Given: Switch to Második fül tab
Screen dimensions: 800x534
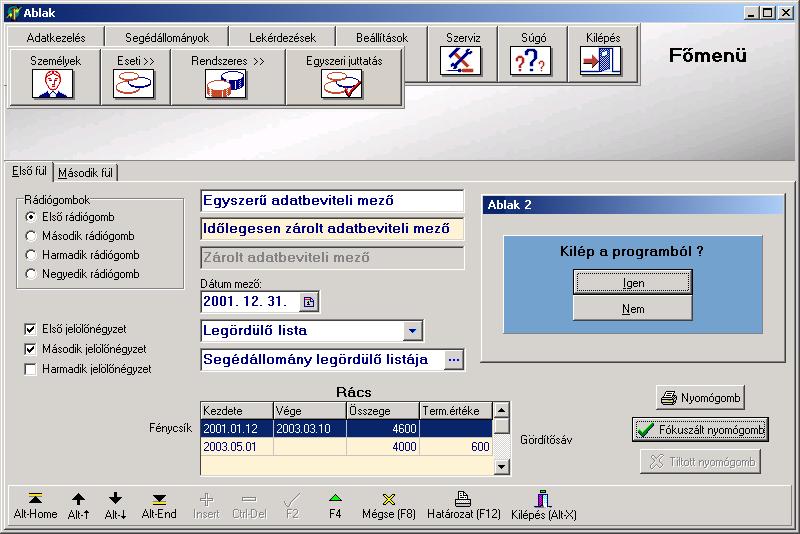Looking at the screenshot, I should 85,173.
